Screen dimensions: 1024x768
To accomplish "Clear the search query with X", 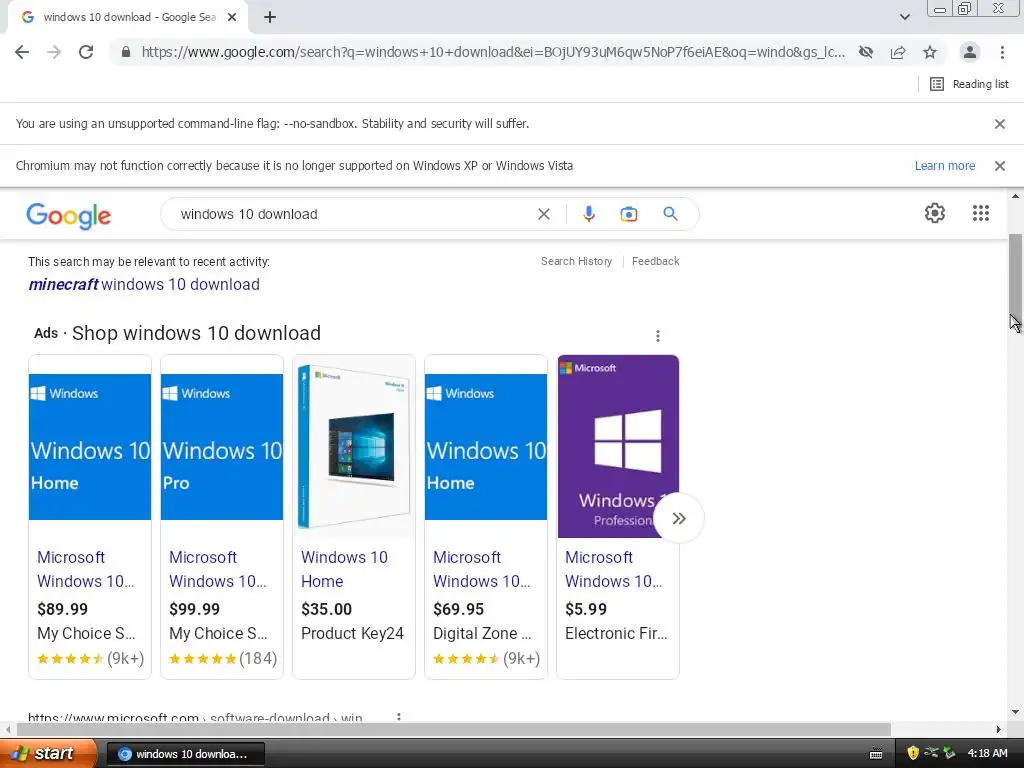I will tap(543, 214).
